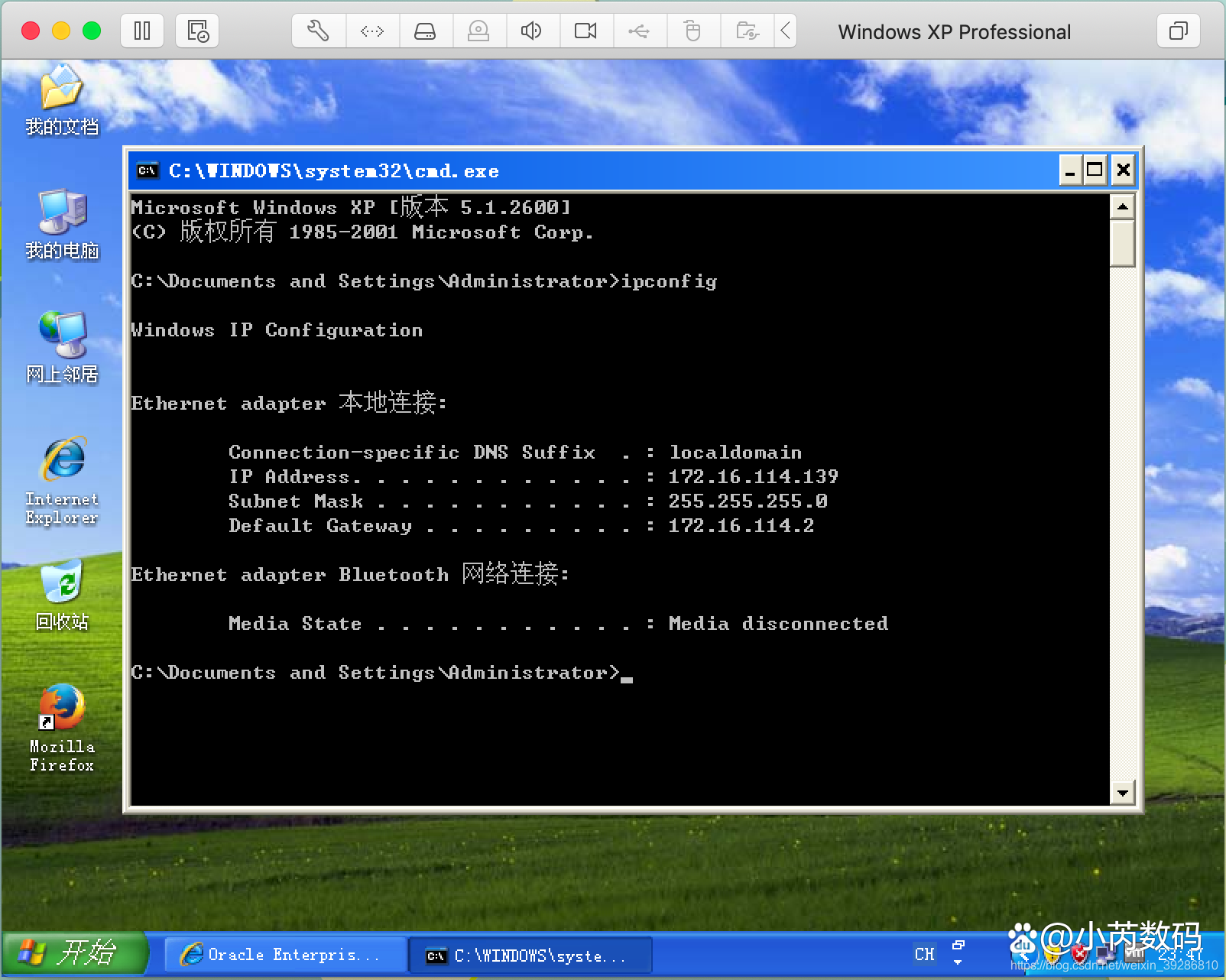Select the 我的电脑 desktop icon
1226x980 pixels.
[x=62, y=224]
